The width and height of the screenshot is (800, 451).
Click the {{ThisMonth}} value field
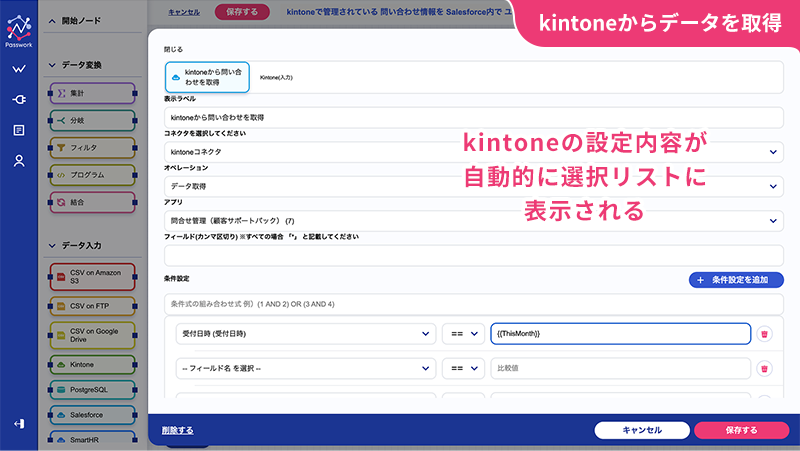point(620,334)
